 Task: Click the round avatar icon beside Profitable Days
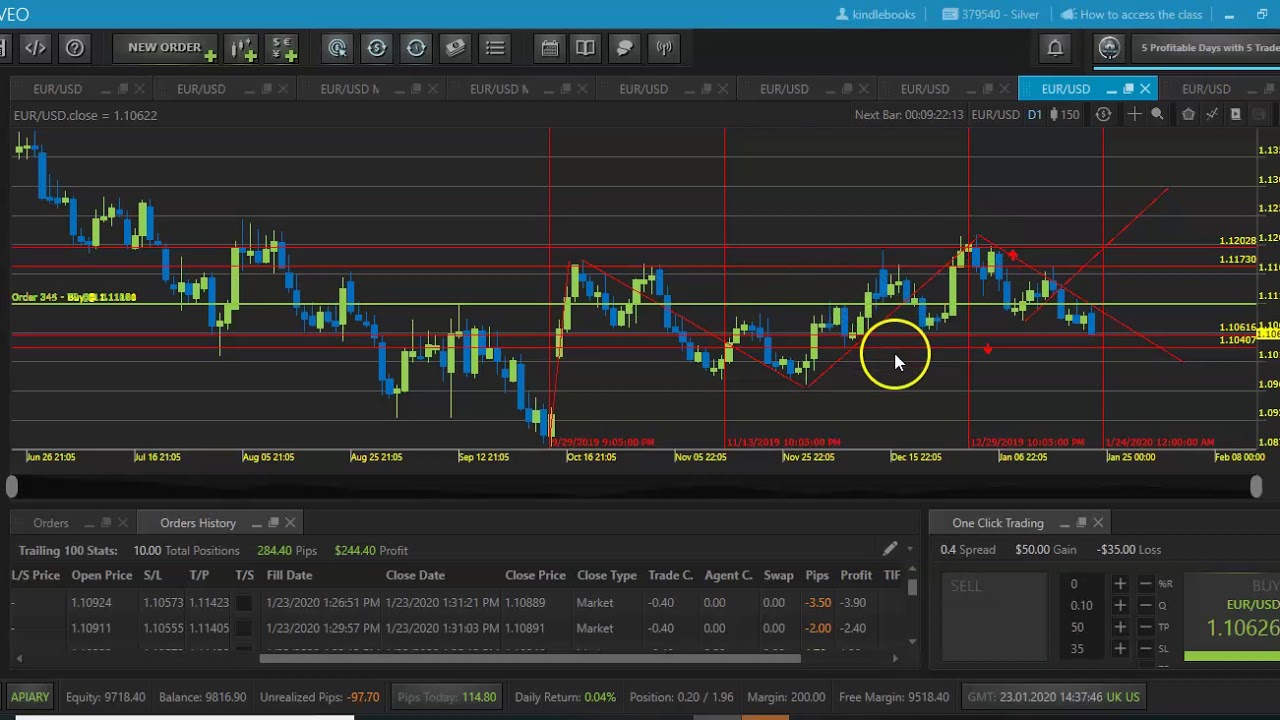pyautogui.click(x=1109, y=48)
